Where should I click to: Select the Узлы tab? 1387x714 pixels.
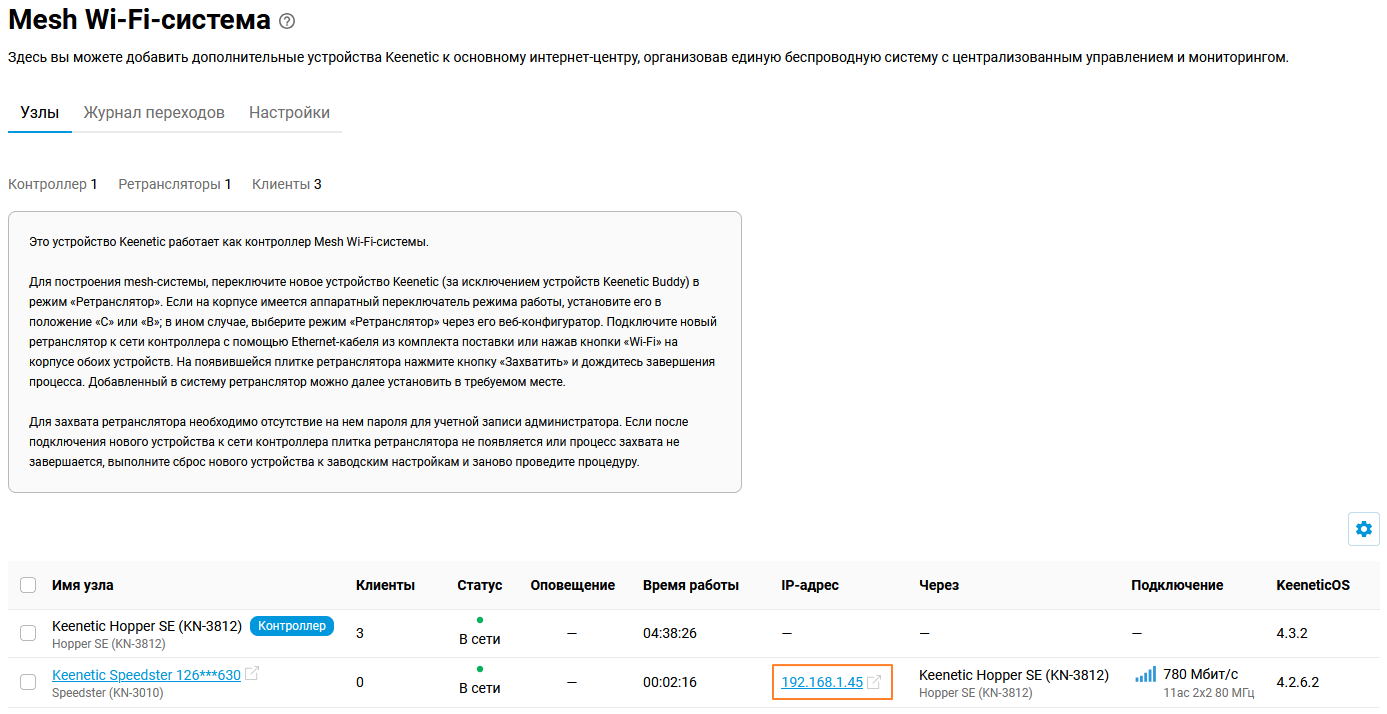pos(39,112)
